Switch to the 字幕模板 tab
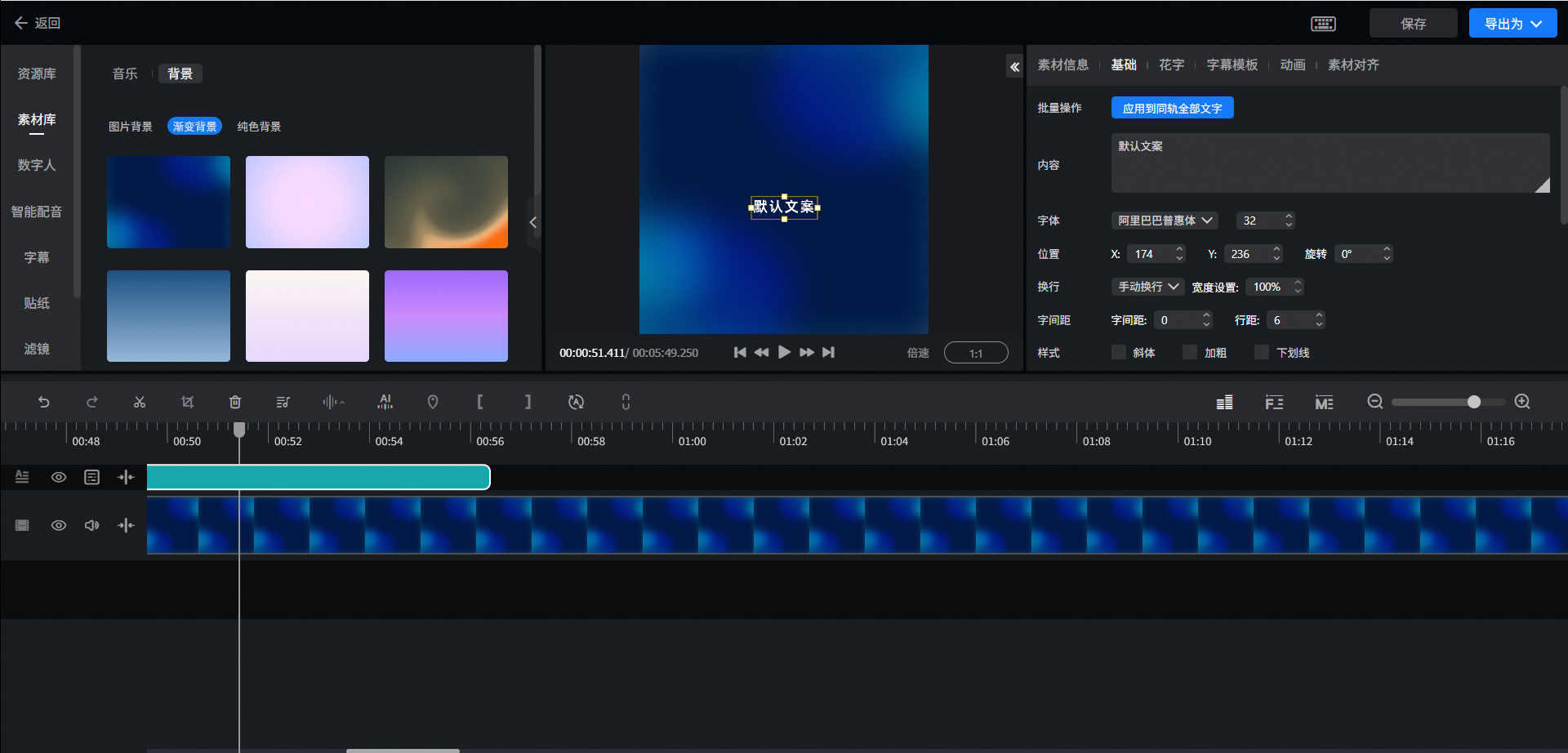Screen dimensions: 1568x753 click(1232, 65)
